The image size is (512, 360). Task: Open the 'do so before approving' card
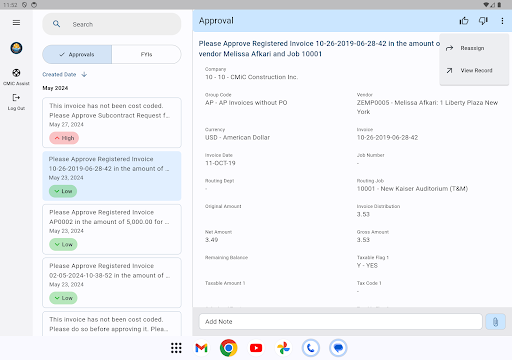coord(112,324)
